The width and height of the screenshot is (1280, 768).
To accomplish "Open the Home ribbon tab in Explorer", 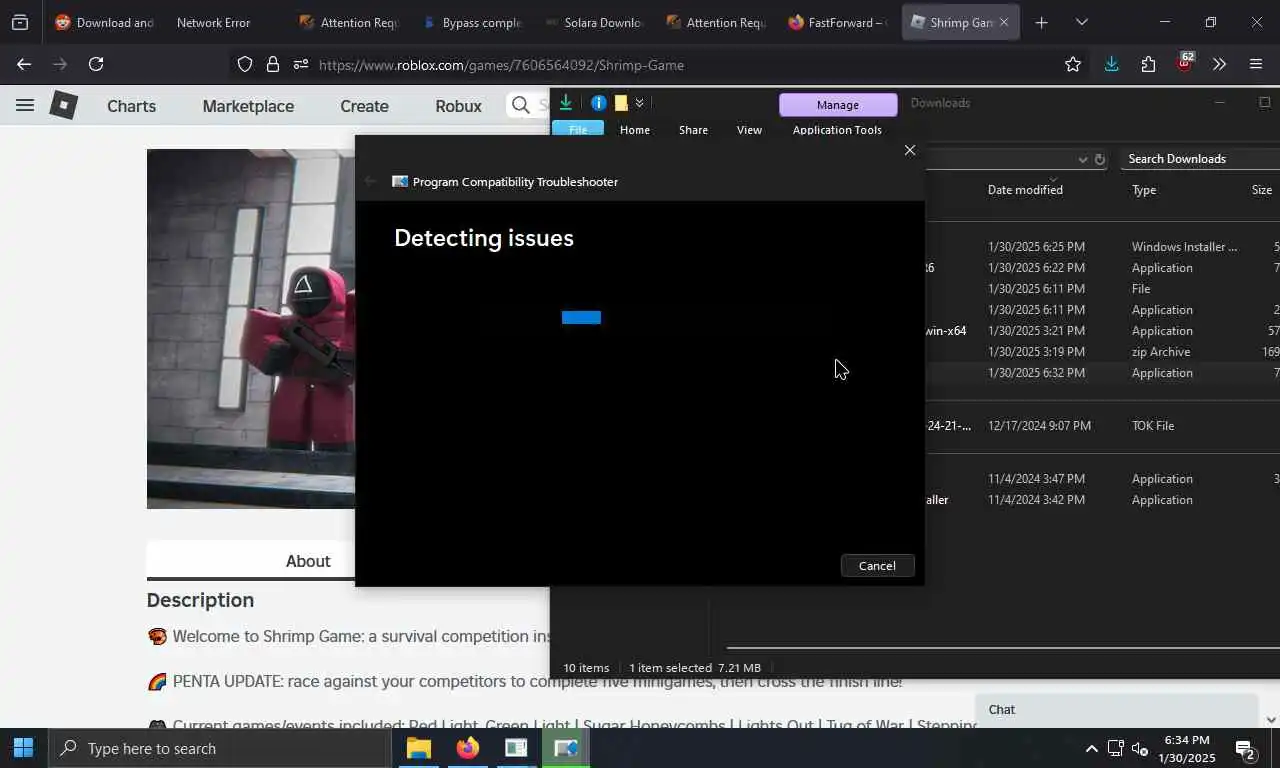I will [x=635, y=130].
